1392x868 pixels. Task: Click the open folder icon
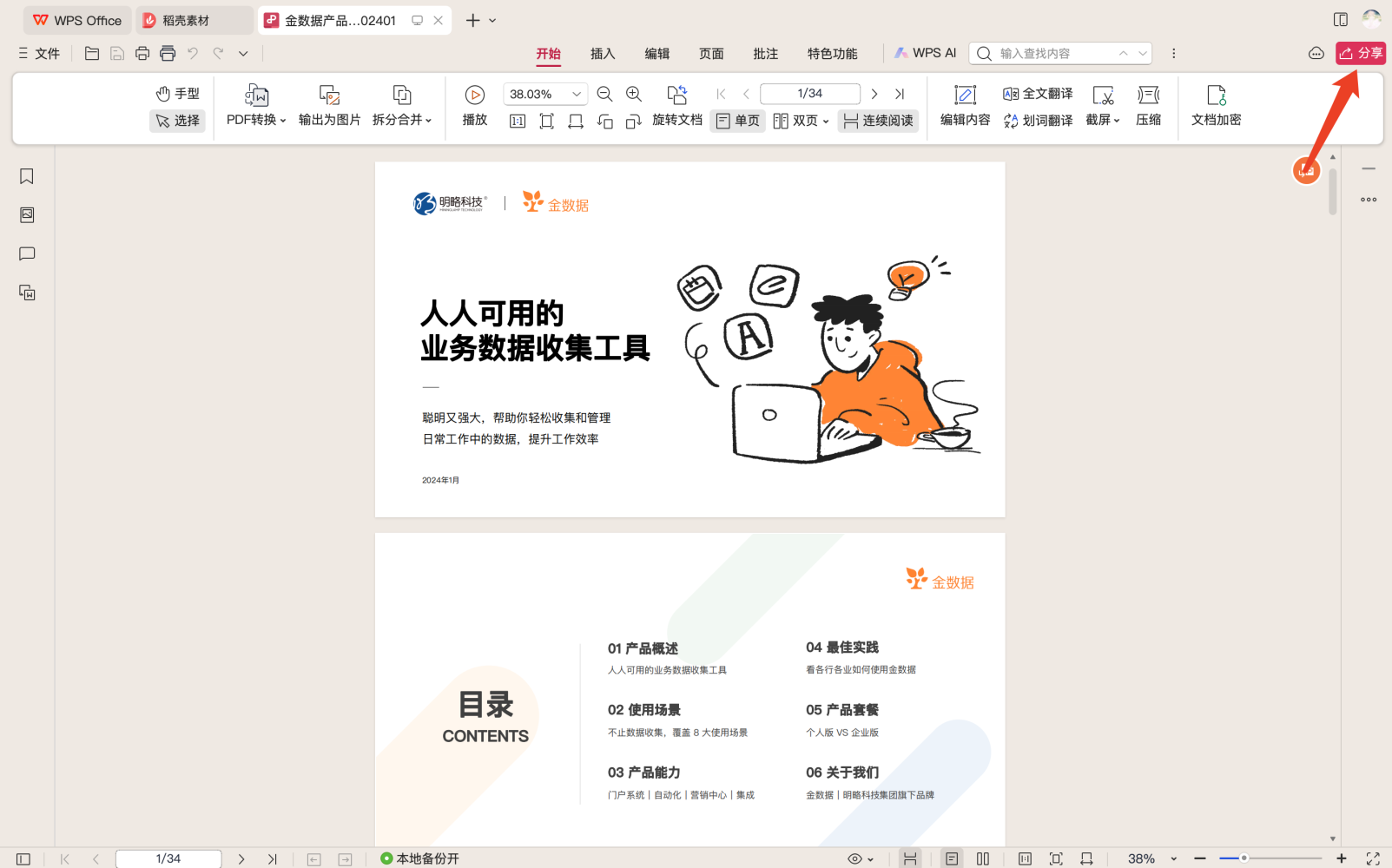click(x=91, y=53)
